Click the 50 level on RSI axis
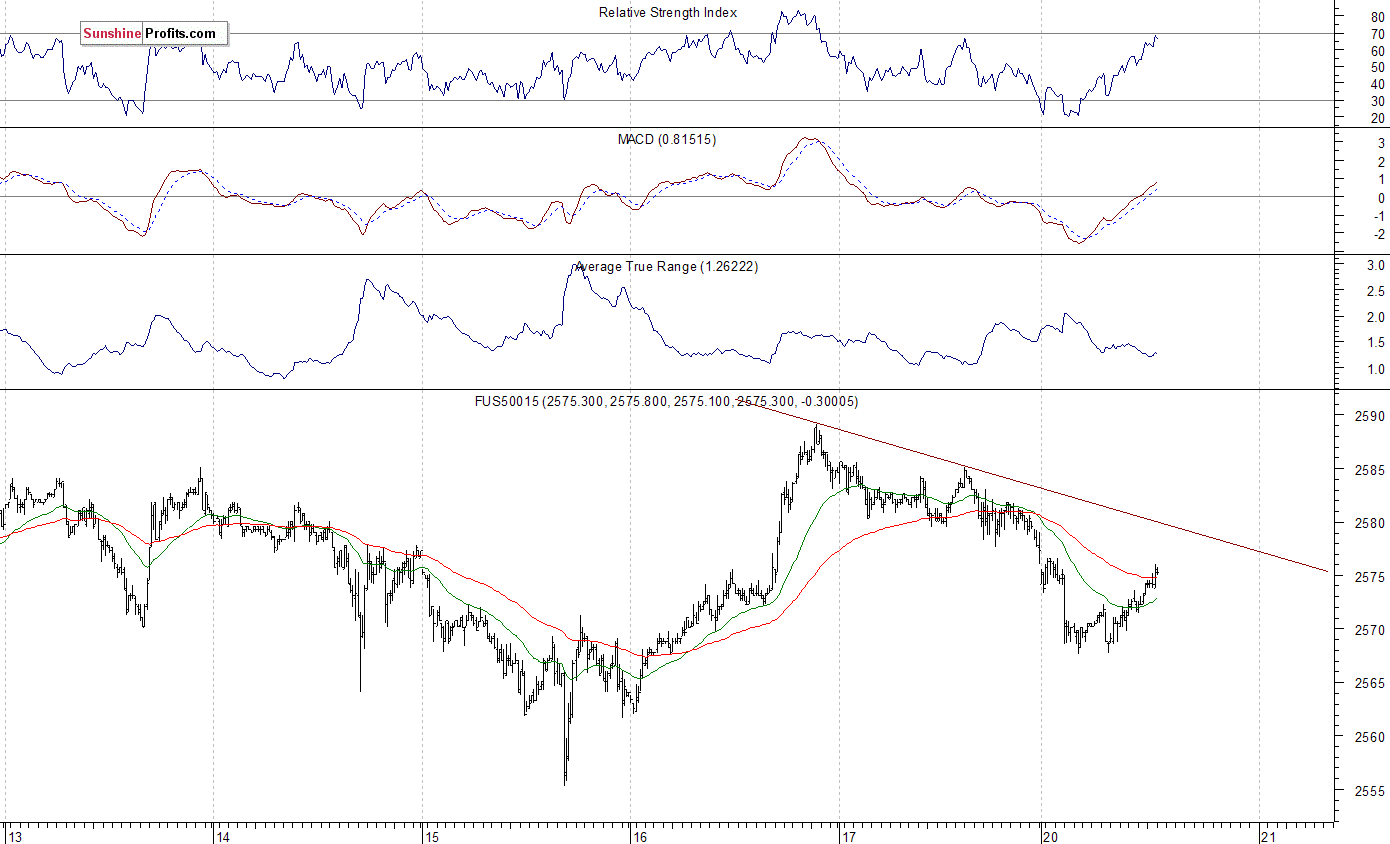Image resolution: width=1390 pixels, height=844 pixels. click(x=1377, y=68)
